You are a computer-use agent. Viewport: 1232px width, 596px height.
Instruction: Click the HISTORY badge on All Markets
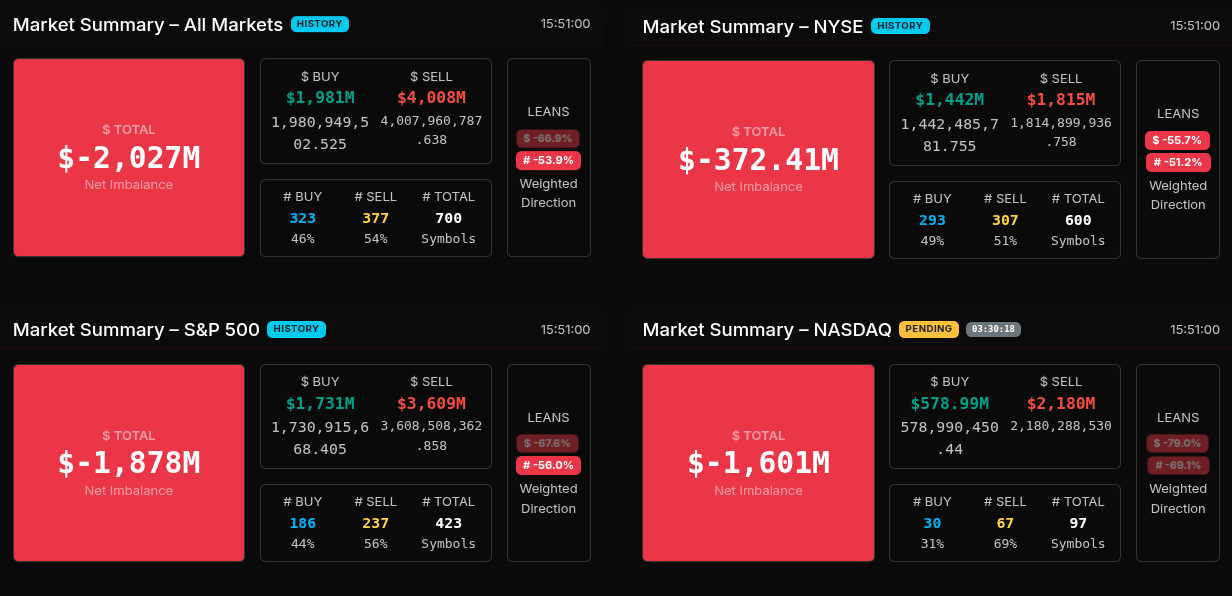click(320, 24)
